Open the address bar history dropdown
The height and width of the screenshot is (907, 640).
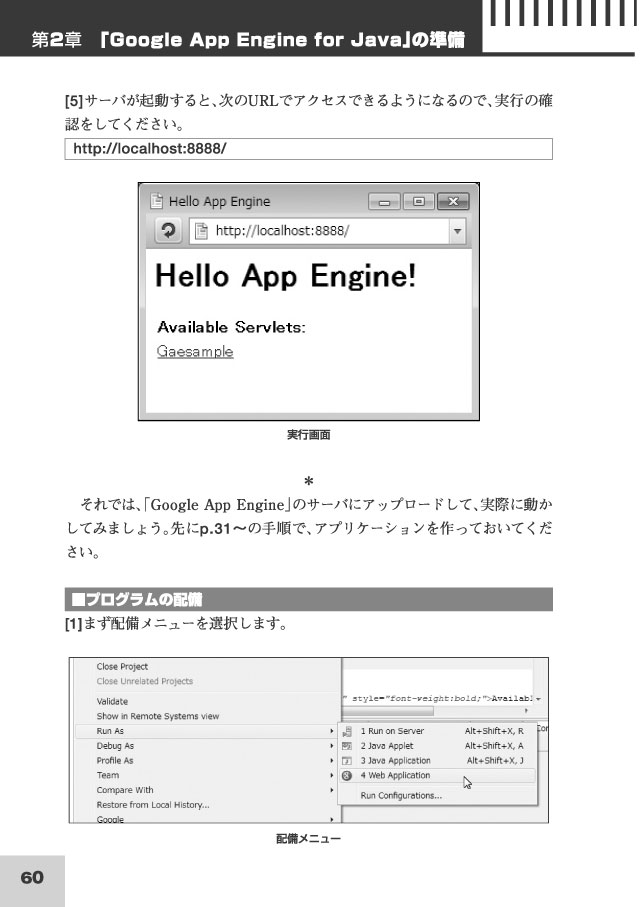pyautogui.click(x=458, y=231)
